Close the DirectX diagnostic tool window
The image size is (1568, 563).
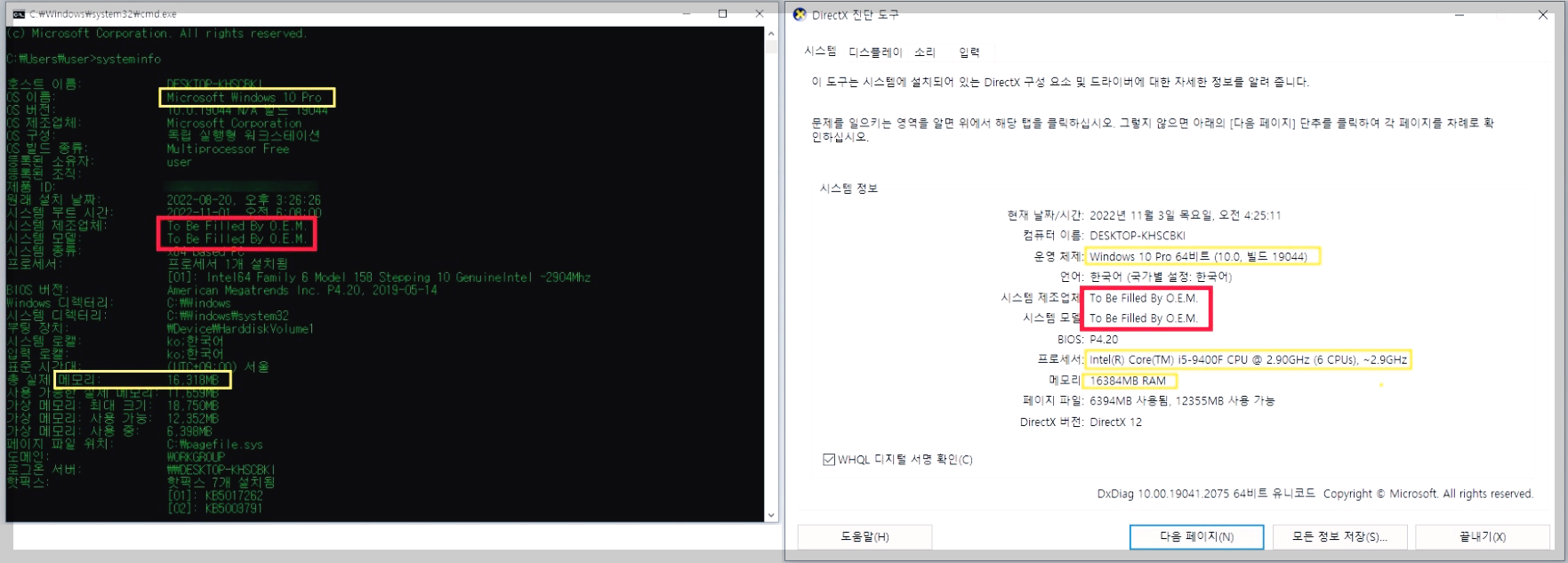tap(1543, 15)
